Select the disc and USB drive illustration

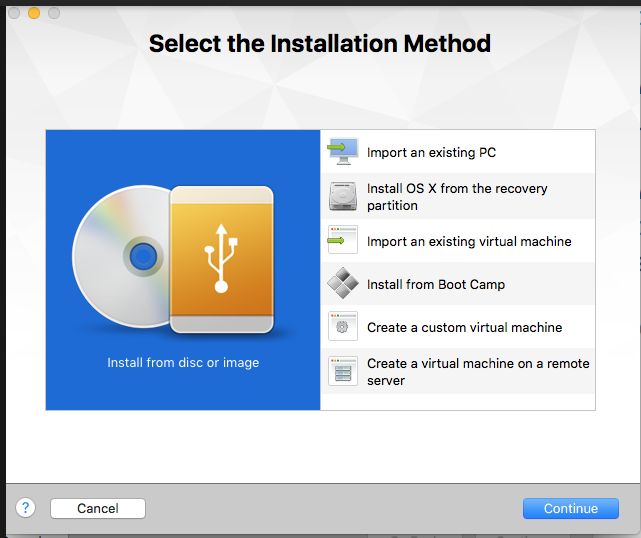tap(173, 259)
